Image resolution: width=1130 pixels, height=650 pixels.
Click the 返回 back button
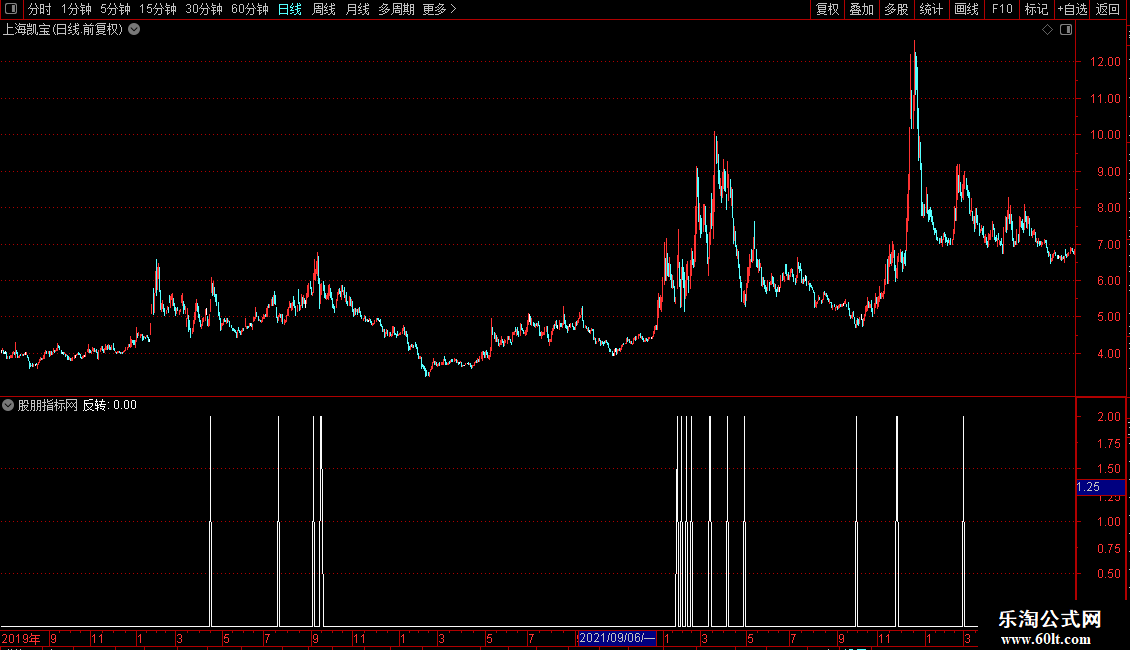coord(1108,9)
